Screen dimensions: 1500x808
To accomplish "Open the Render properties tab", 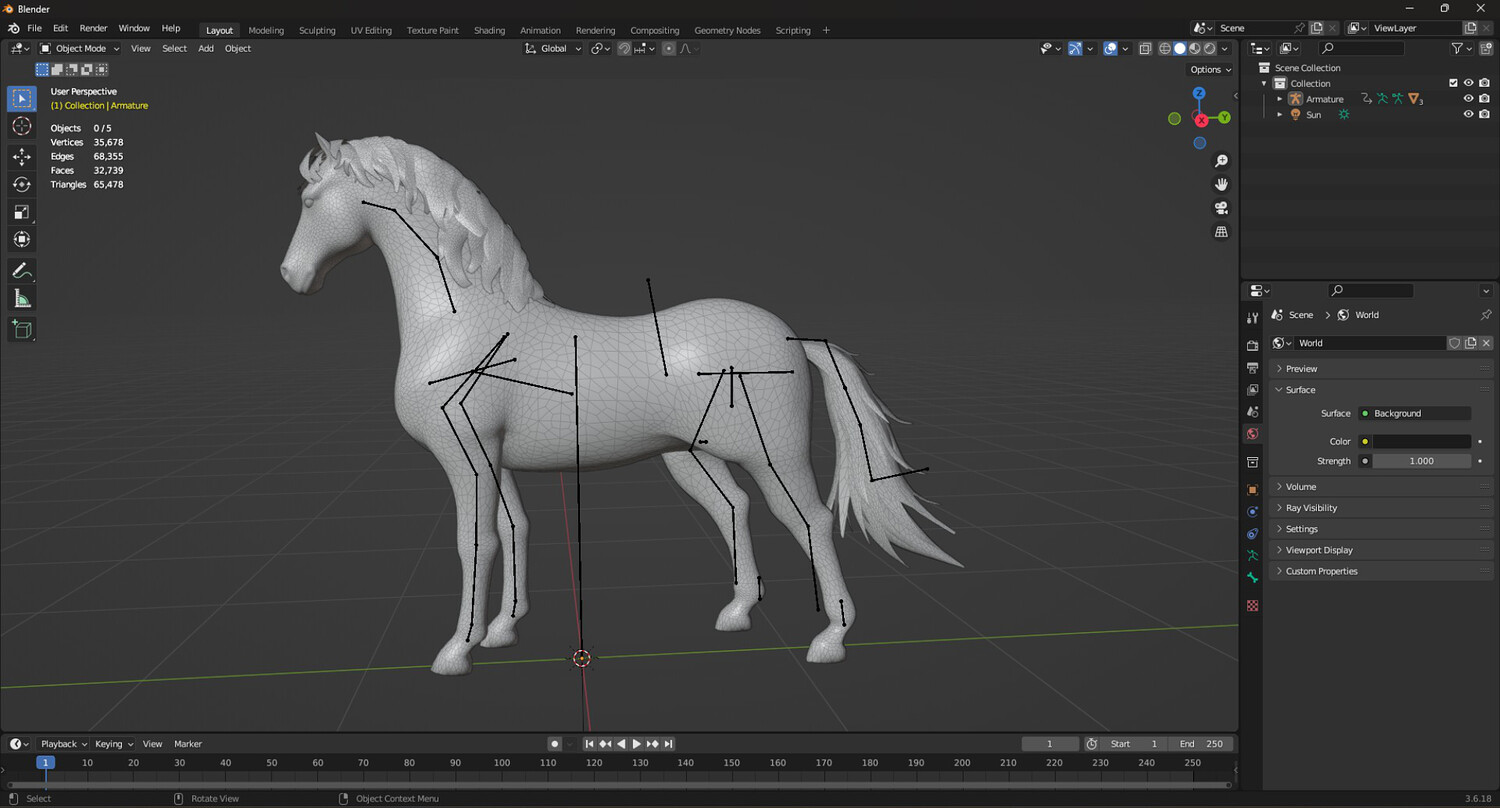I will click(1253, 345).
